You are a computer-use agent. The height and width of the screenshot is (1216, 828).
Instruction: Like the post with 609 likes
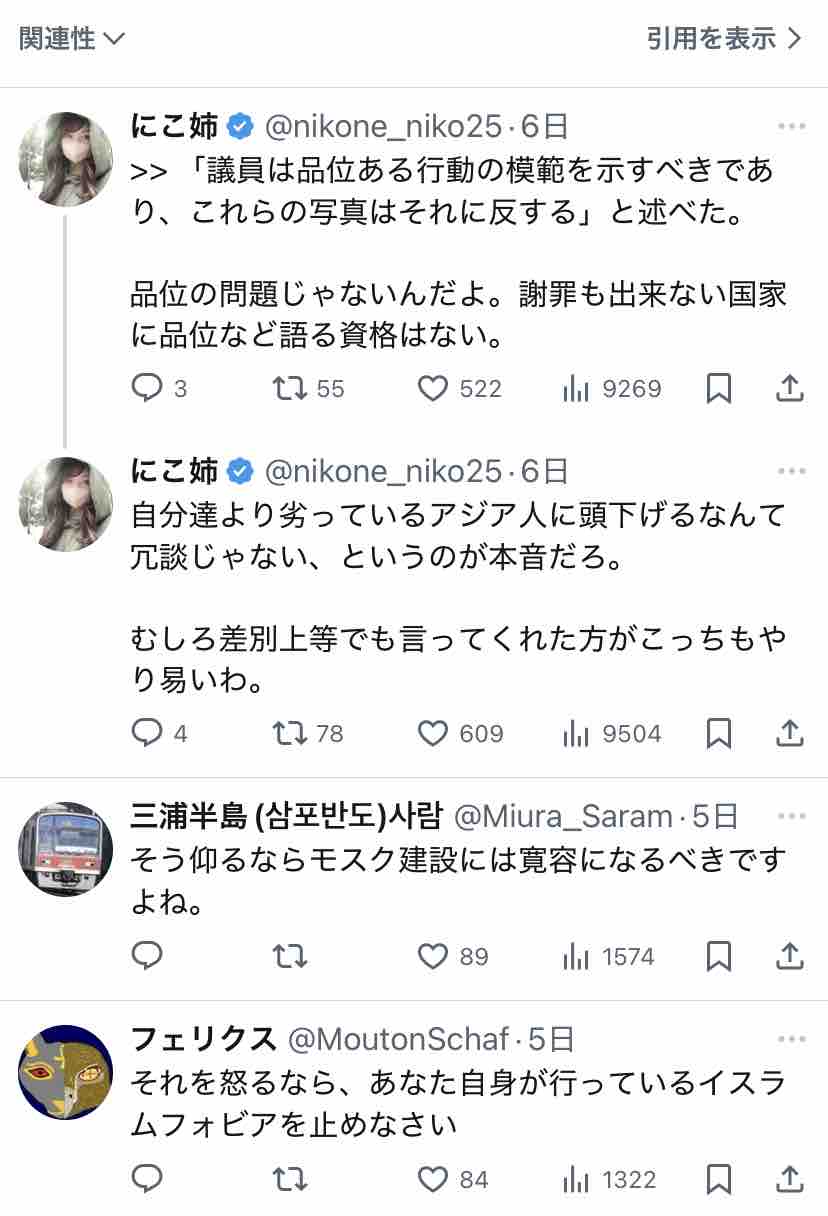pyautogui.click(x=433, y=734)
